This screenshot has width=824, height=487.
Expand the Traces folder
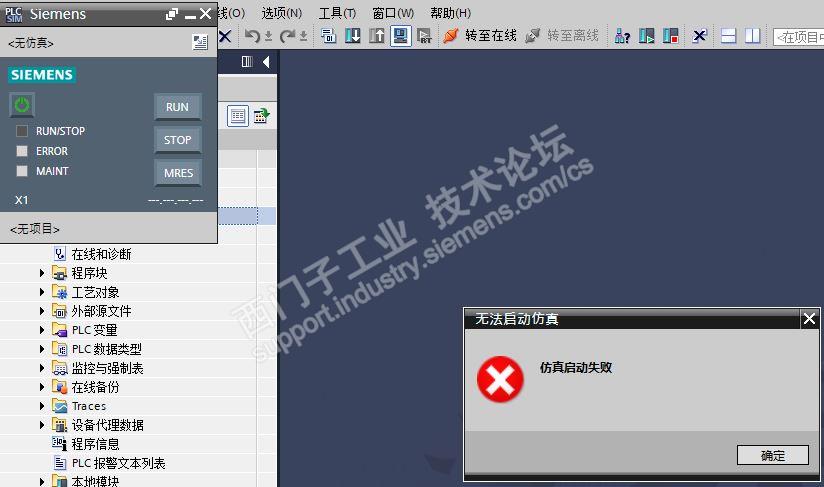click(42, 406)
